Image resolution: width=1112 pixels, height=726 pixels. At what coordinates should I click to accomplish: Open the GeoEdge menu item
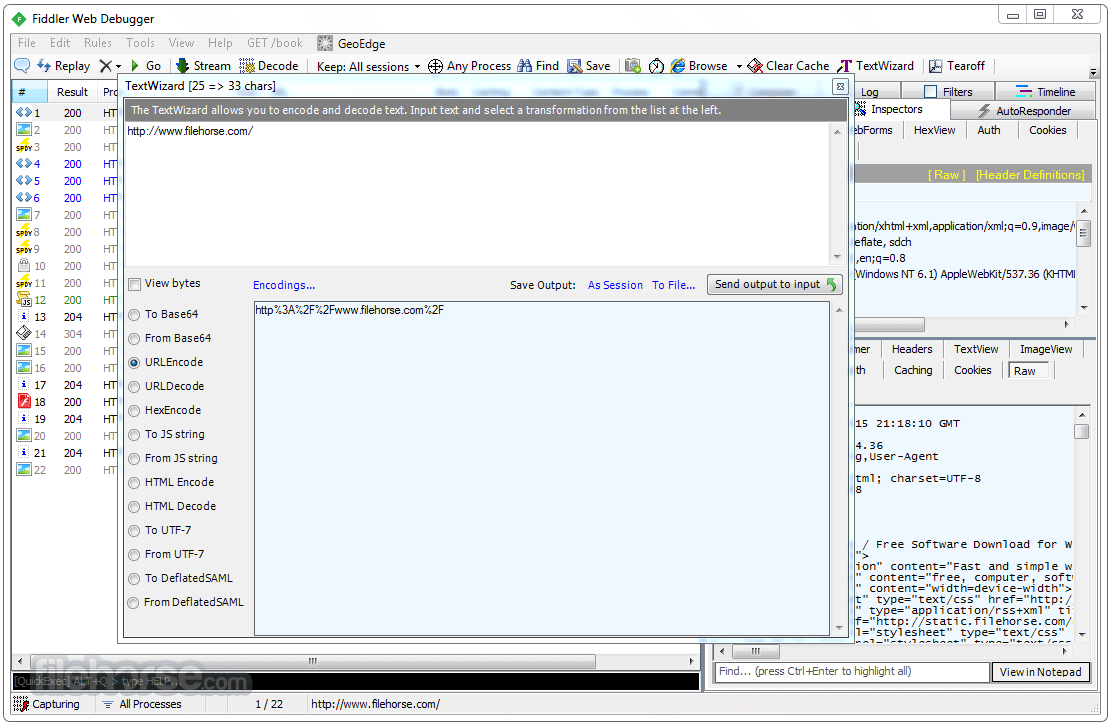(352, 43)
